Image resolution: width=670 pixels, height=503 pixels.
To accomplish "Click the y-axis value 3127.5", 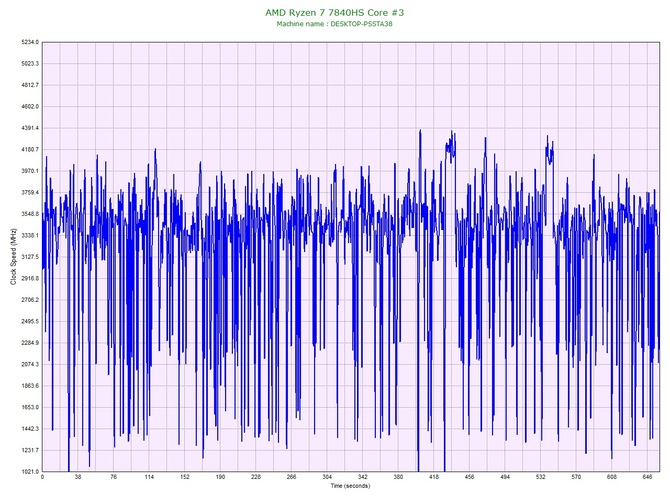I will point(30,257).
